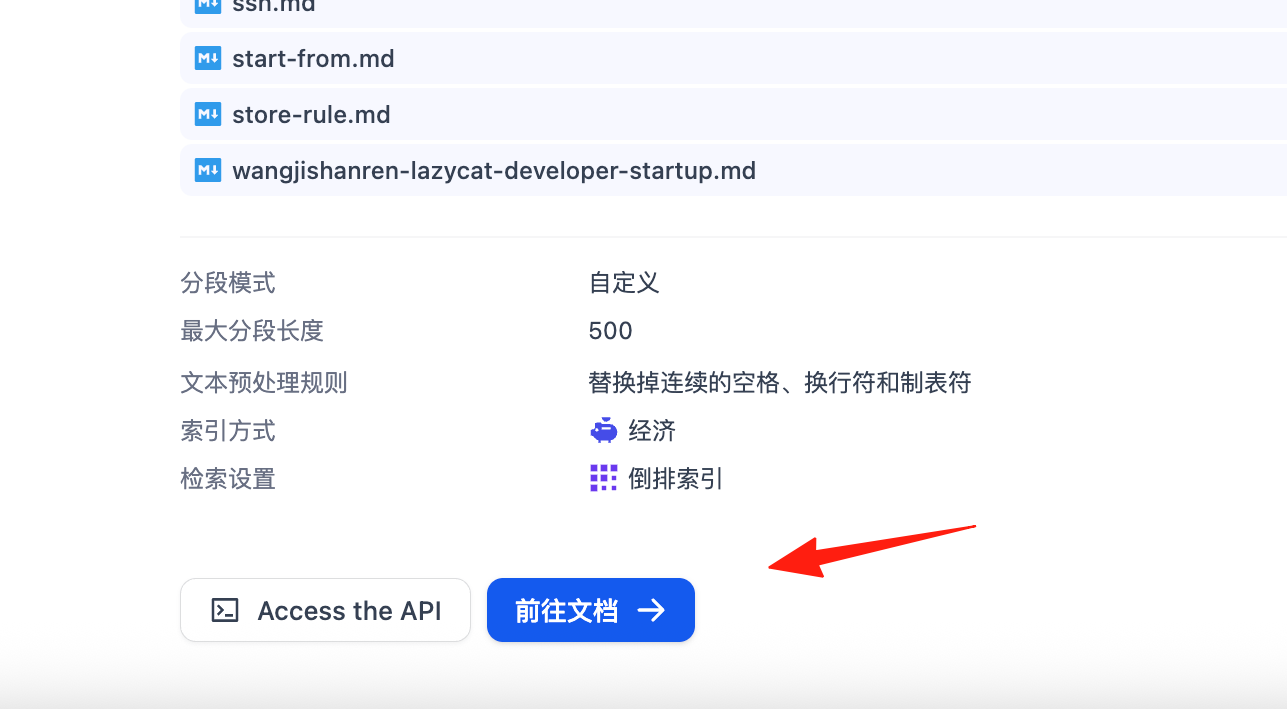Click the 文本预处理规则 label
Viewport: 1288px width, 710px height.
pos(264,383)
